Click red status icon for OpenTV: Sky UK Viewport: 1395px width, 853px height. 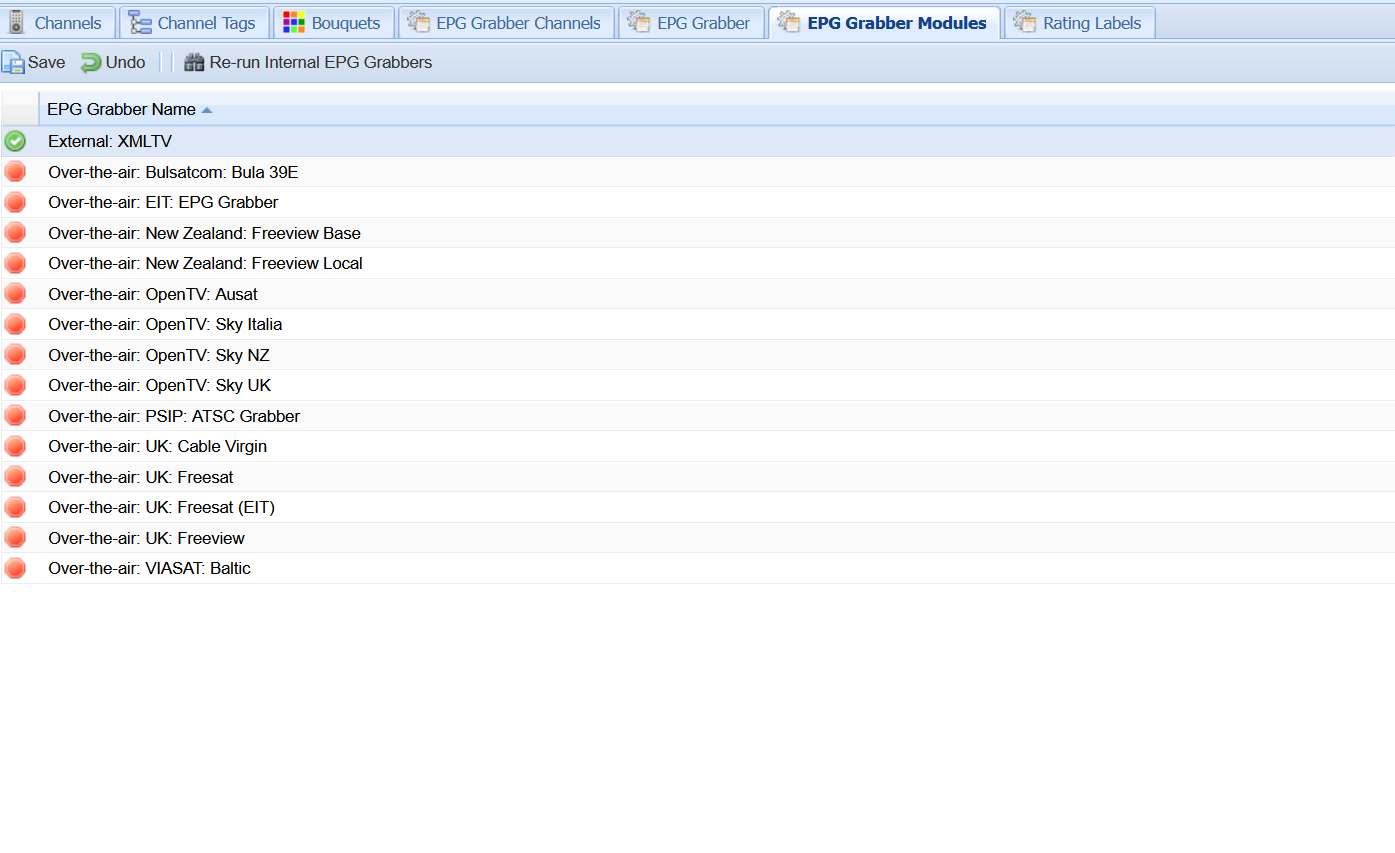coord(15,385)
